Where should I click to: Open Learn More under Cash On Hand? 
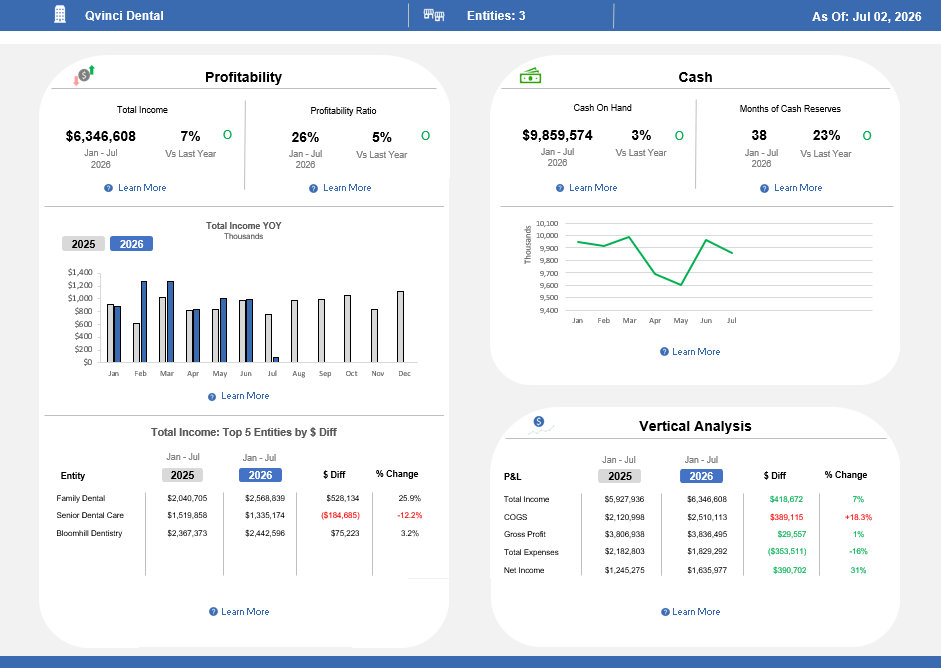click(x=593, y=188)
